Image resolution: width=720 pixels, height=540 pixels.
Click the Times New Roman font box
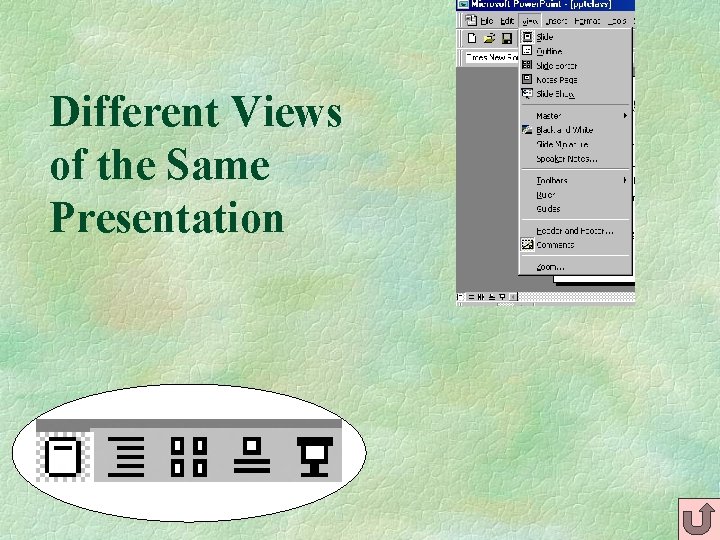click(491, 57)
